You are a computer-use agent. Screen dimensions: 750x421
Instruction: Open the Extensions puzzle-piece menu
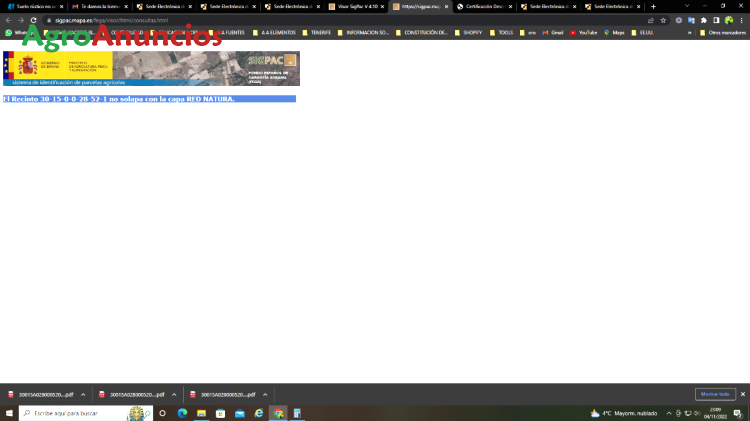click(704, 21)
